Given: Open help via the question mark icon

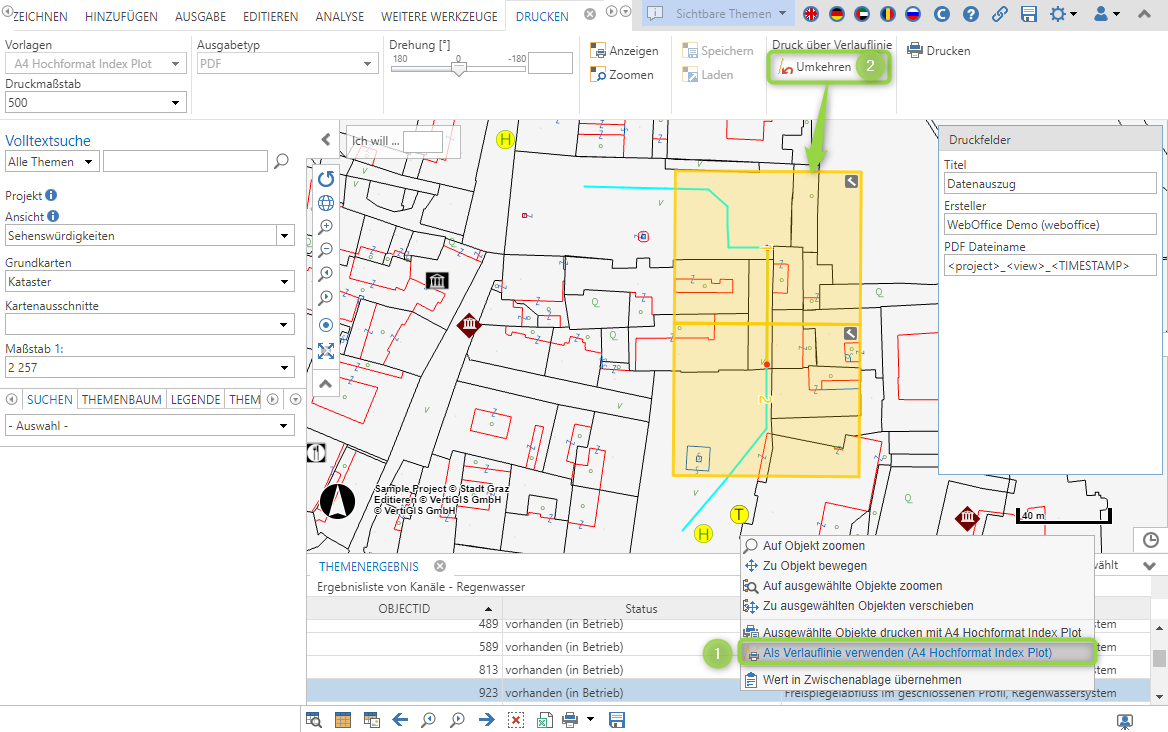Looking at the screenshot, I should (x=971, y=14).
